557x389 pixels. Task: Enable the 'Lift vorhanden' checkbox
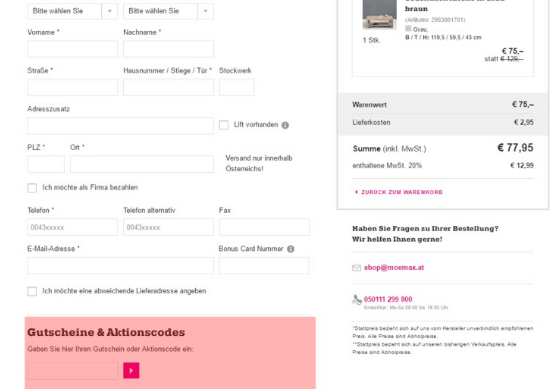pos(224,125)
